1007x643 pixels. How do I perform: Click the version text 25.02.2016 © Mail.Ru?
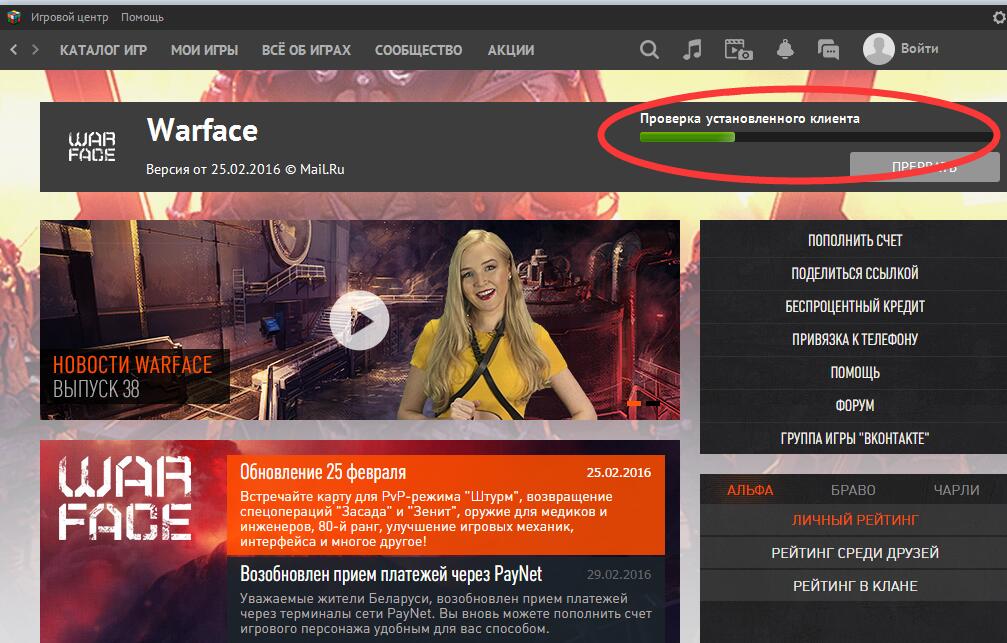[x=245, y=170]
